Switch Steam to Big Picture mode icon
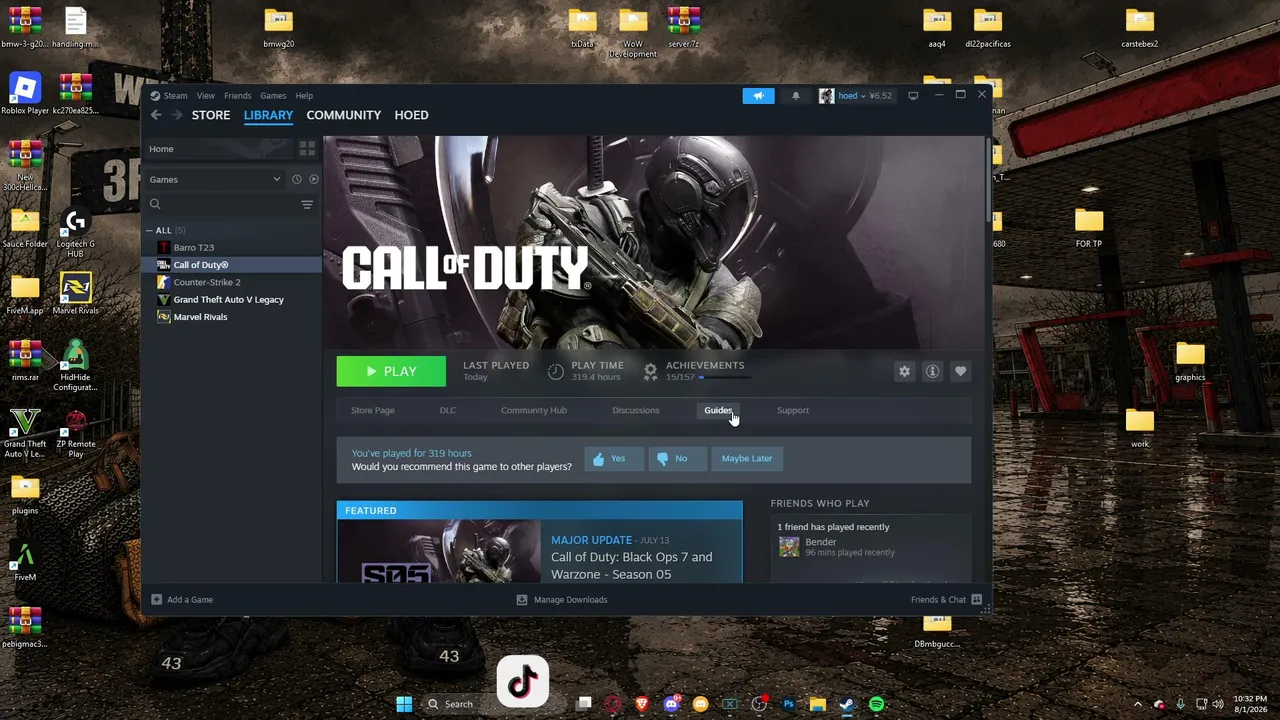 coord(913,96)
